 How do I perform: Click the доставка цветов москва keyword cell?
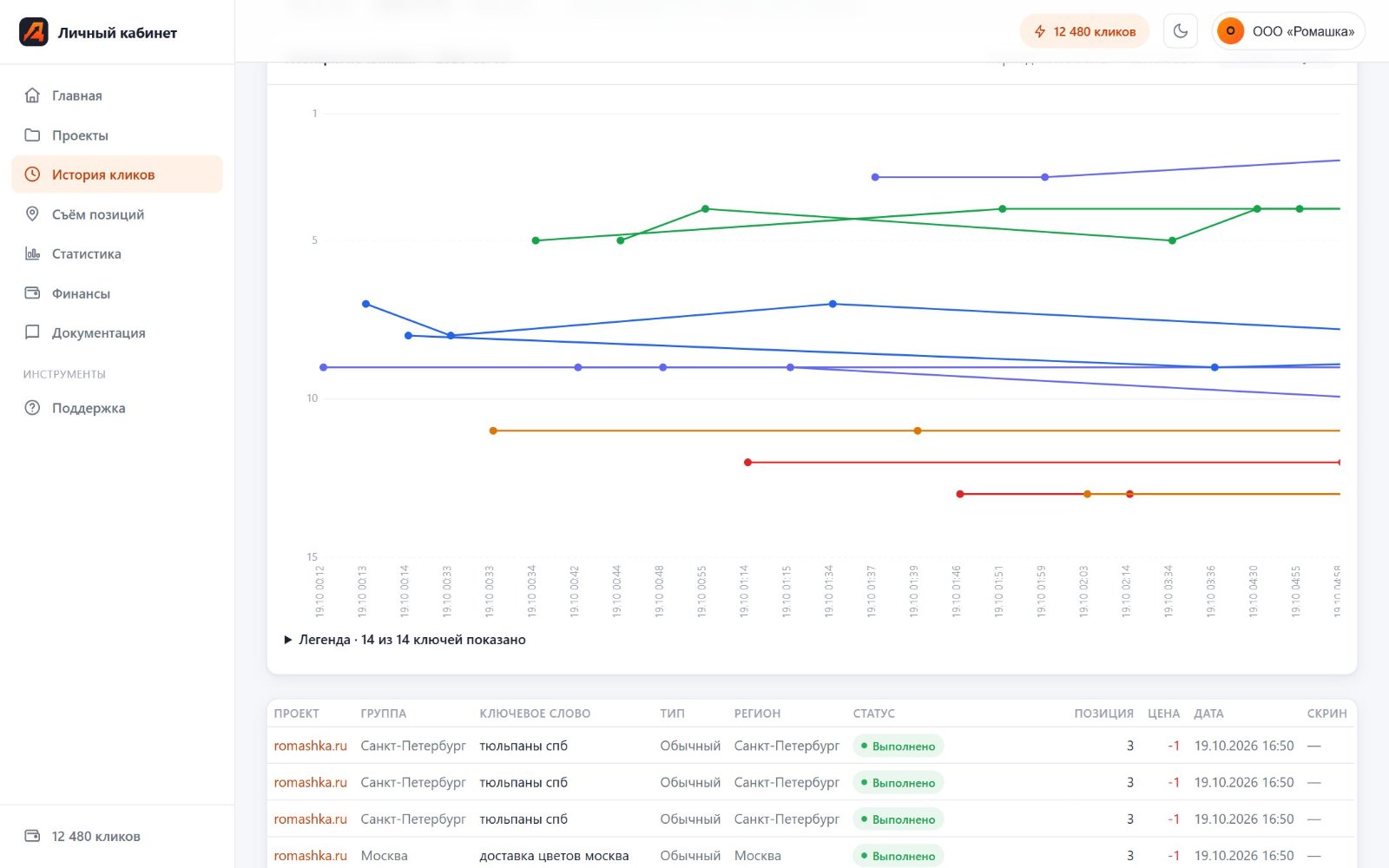(554, 855)
